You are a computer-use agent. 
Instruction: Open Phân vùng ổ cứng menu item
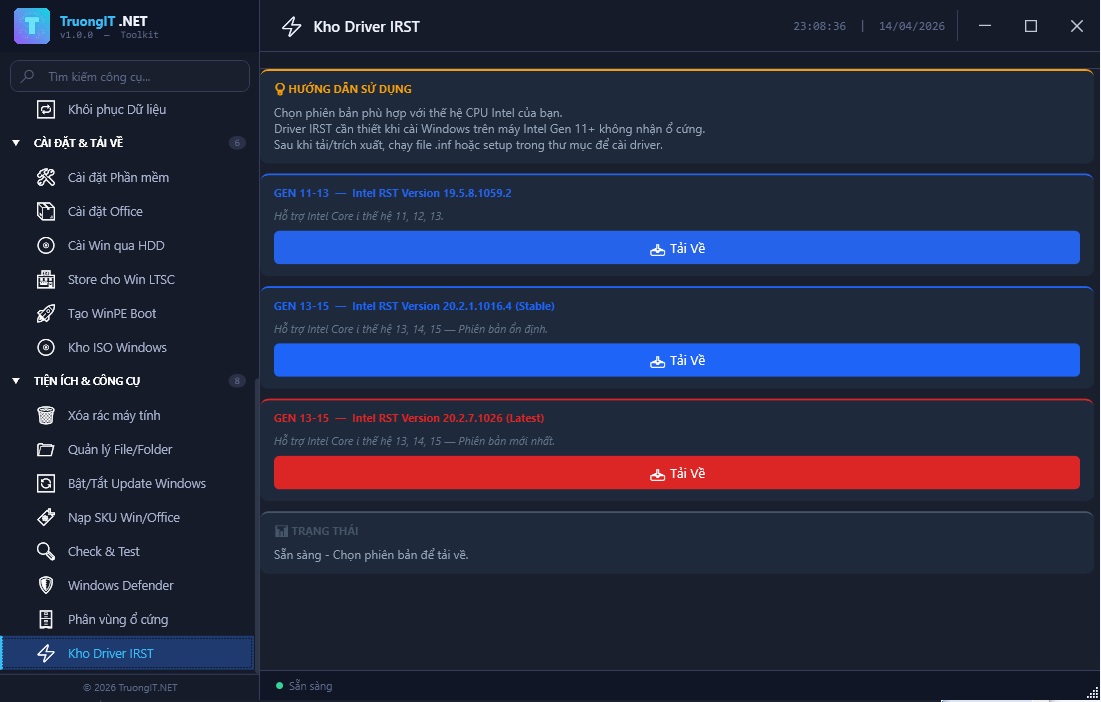(x=117, y=619)
